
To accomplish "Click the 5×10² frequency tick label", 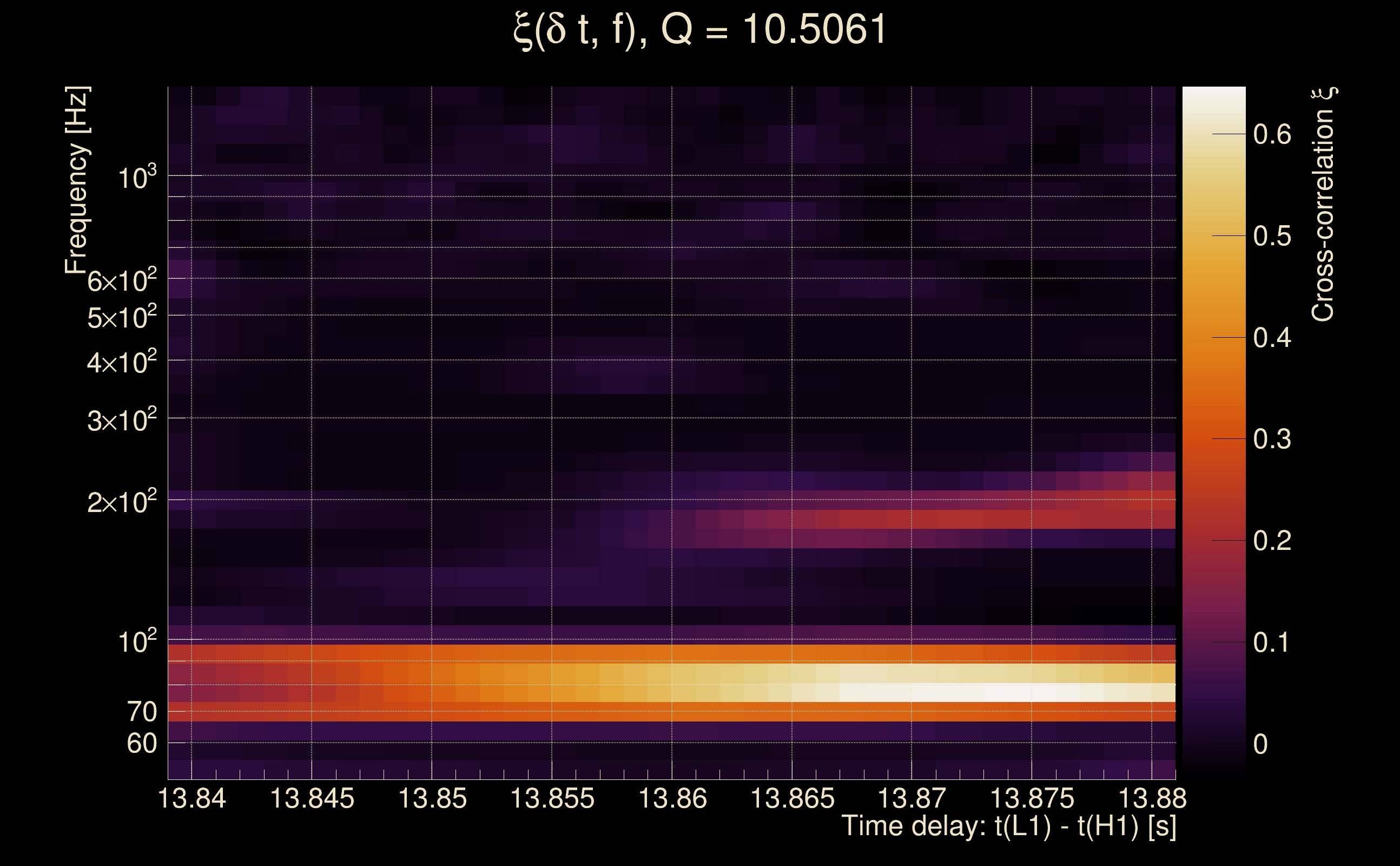I will pos(121,317).
